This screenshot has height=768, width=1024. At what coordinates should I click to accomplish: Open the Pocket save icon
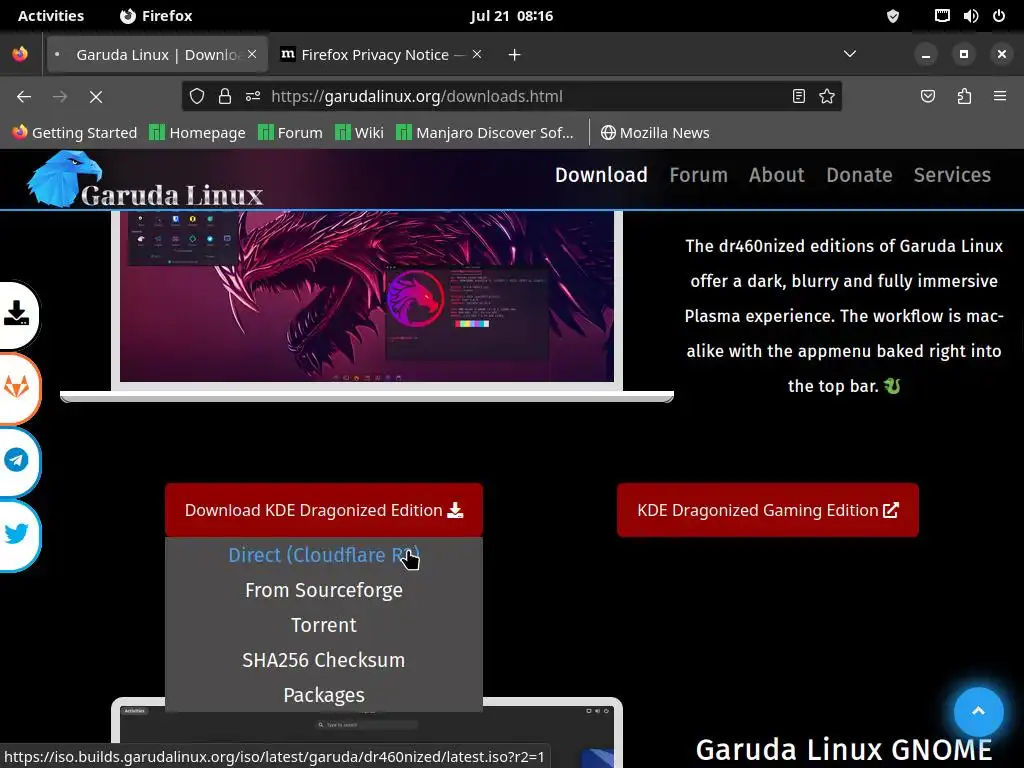pos(927,97)
